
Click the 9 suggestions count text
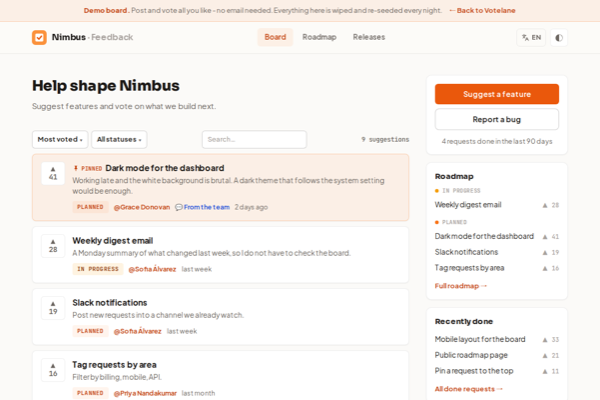click(385, 139)
